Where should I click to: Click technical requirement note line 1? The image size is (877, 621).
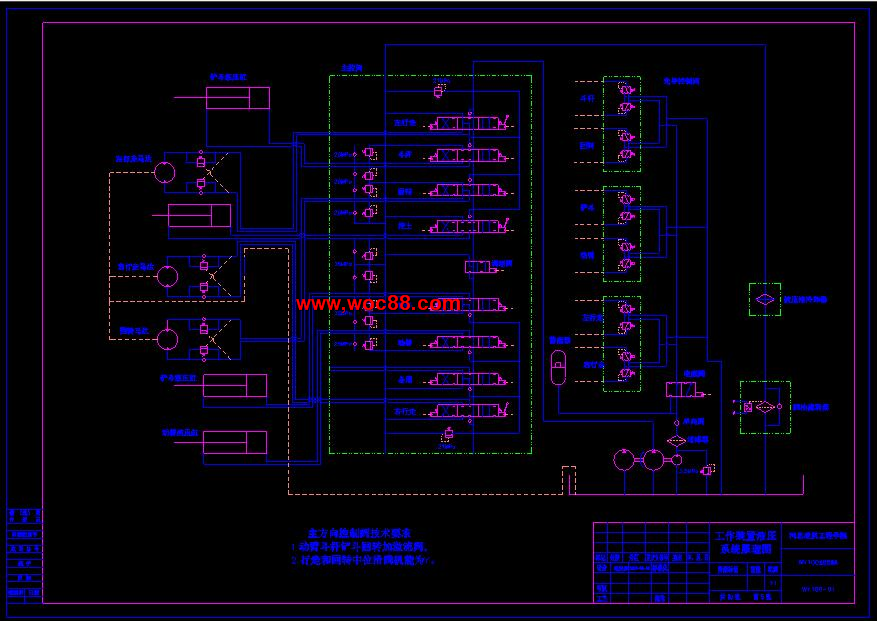360,546
